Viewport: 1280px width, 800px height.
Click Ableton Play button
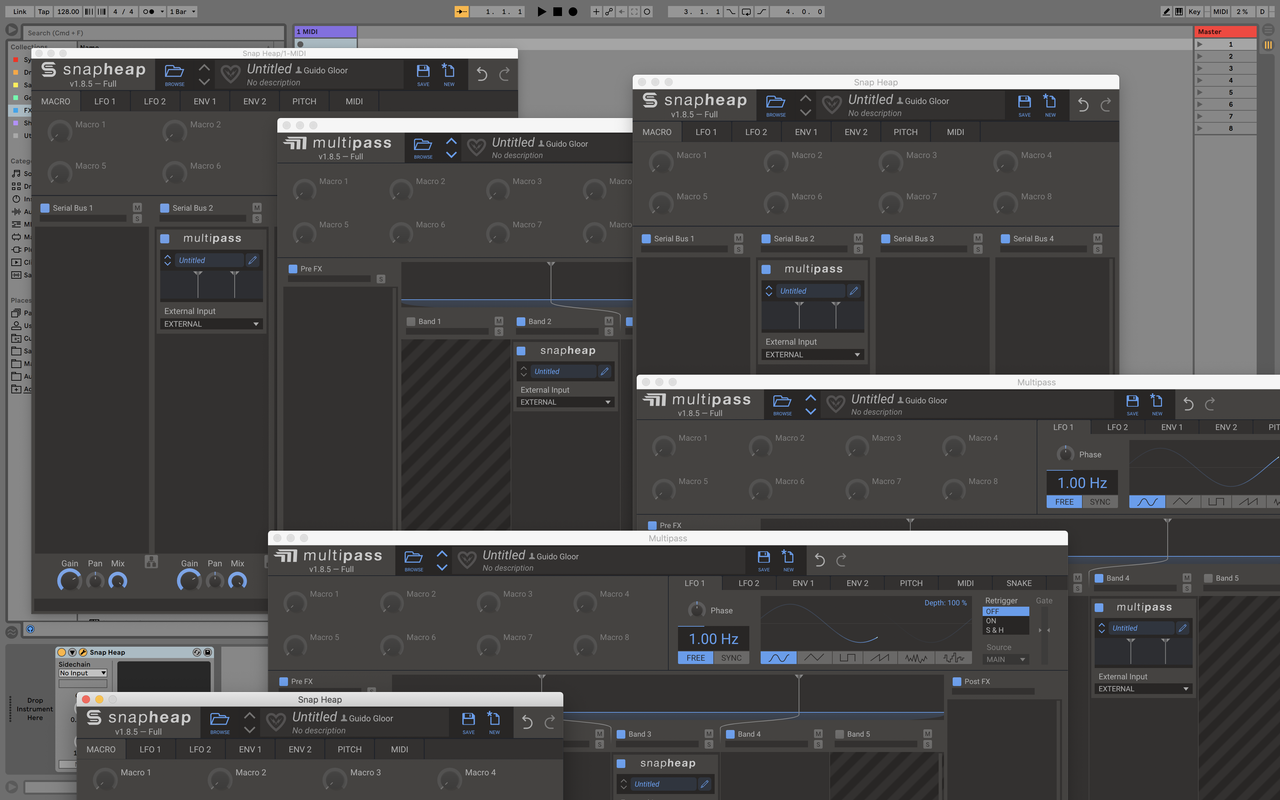tap(541, 11)
